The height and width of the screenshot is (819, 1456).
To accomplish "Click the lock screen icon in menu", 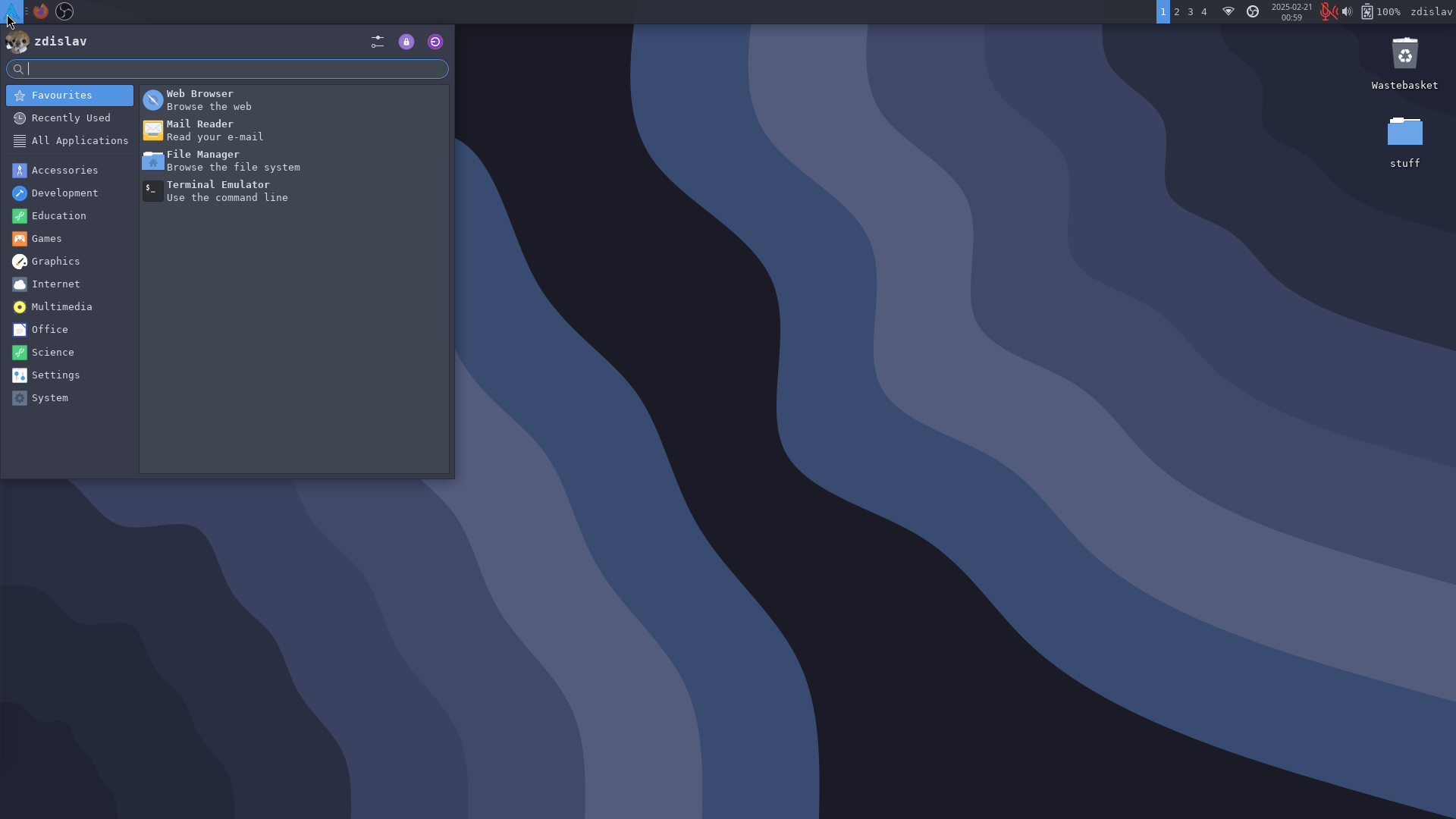I will [406, 42].
